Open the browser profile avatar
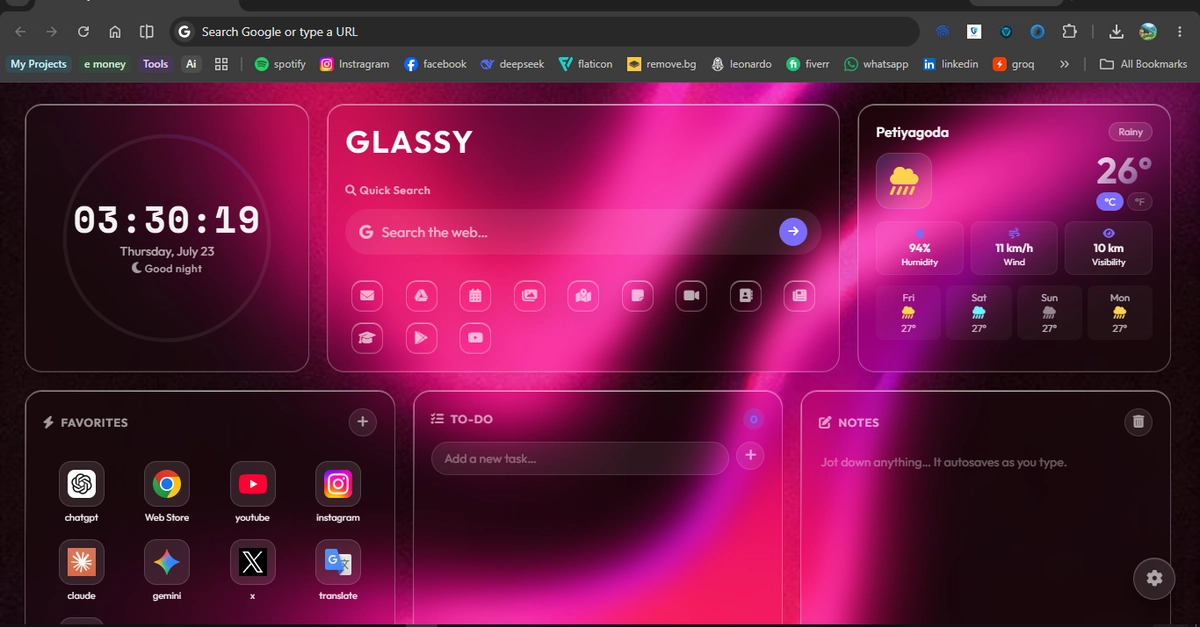 [1148, 32]
